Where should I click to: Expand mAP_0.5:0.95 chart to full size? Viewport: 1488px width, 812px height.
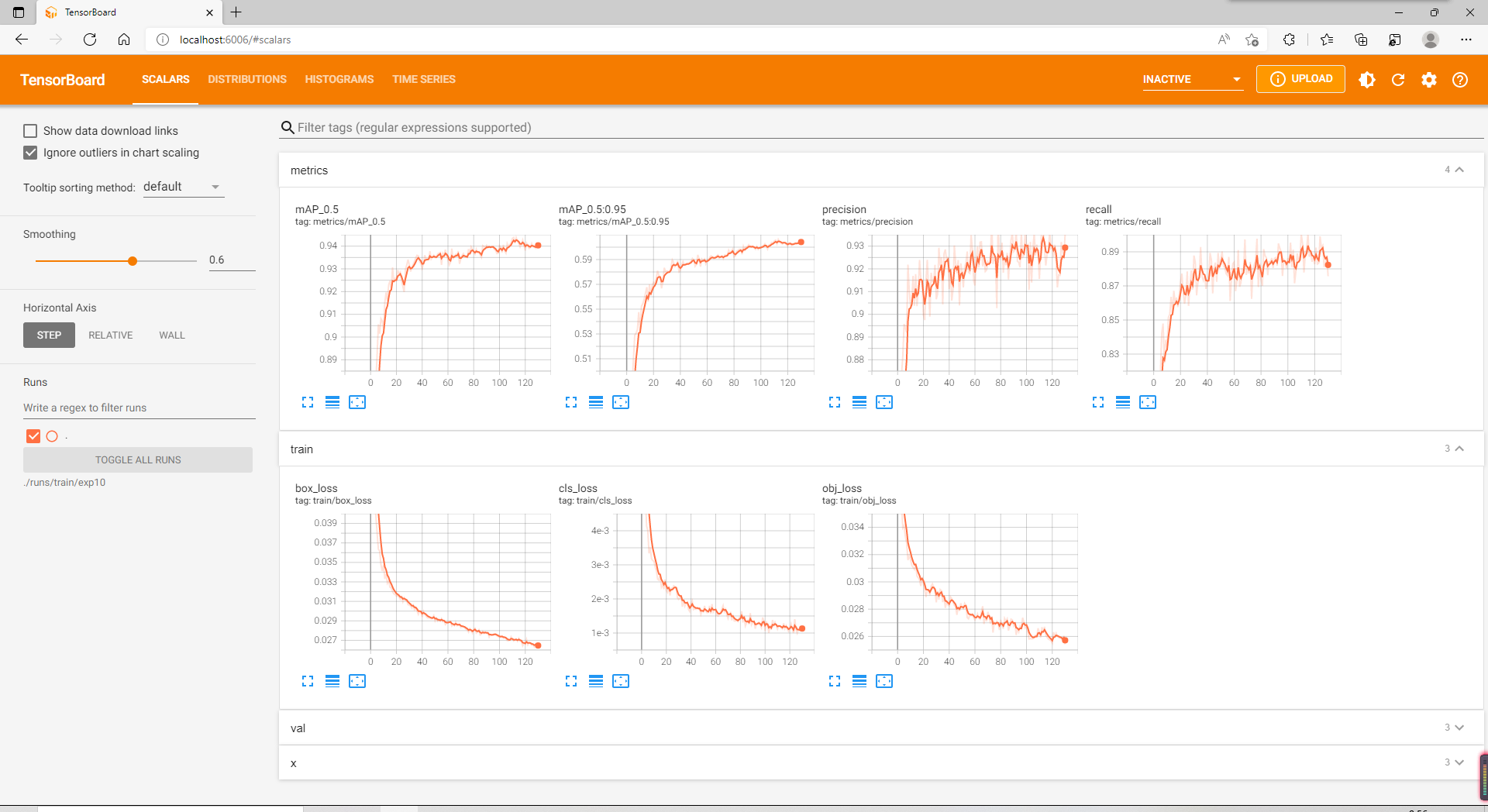(571, 402)
